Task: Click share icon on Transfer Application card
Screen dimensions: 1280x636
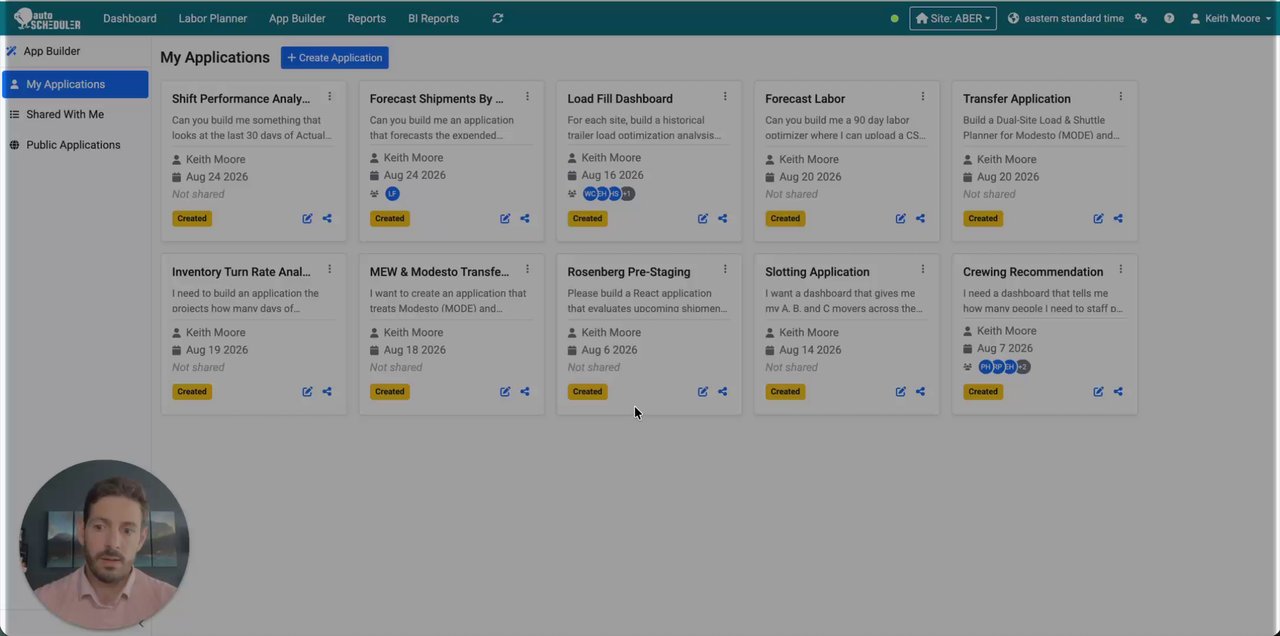Action: coord(1118,218)
